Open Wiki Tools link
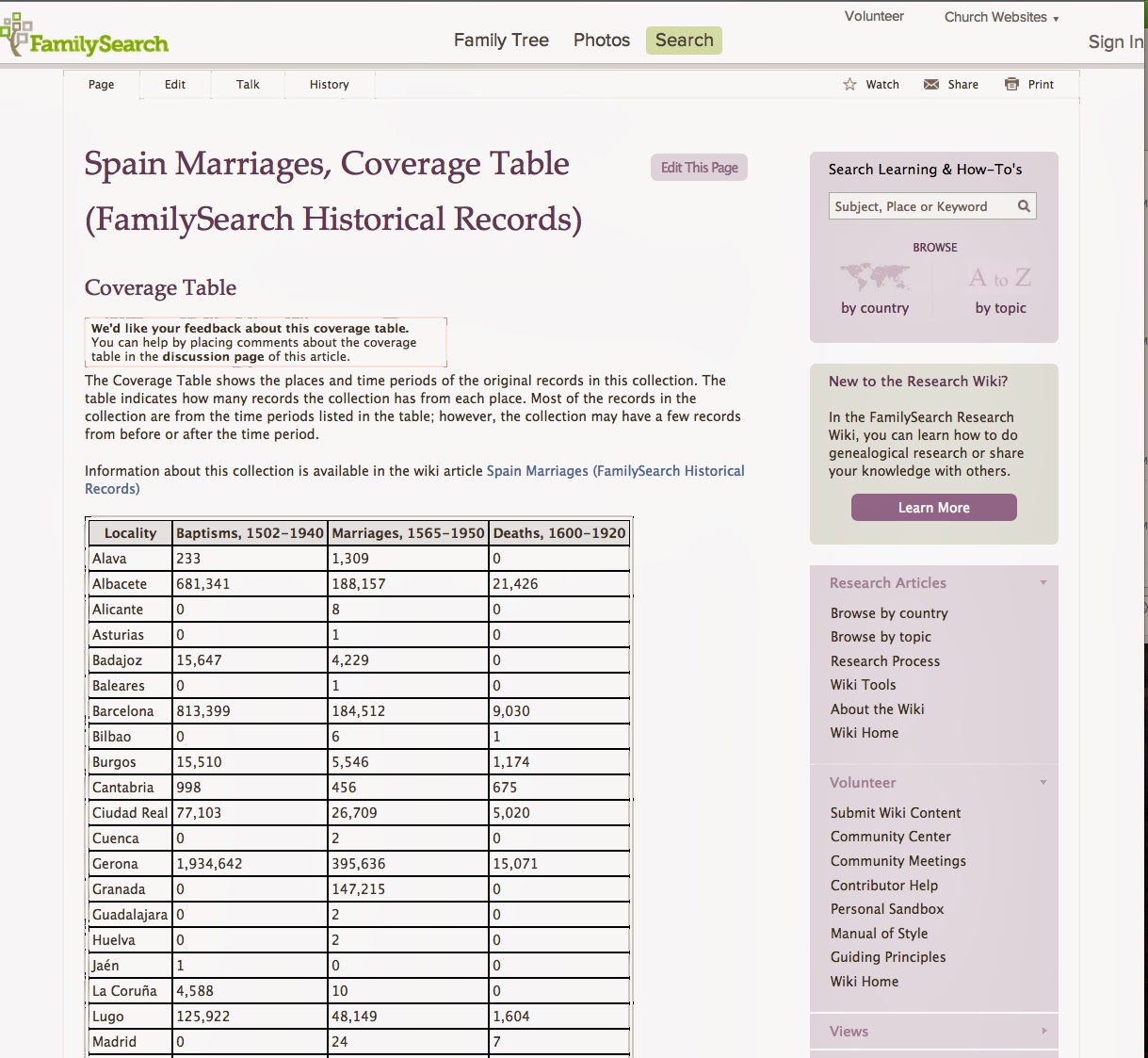 click(863, 685)
